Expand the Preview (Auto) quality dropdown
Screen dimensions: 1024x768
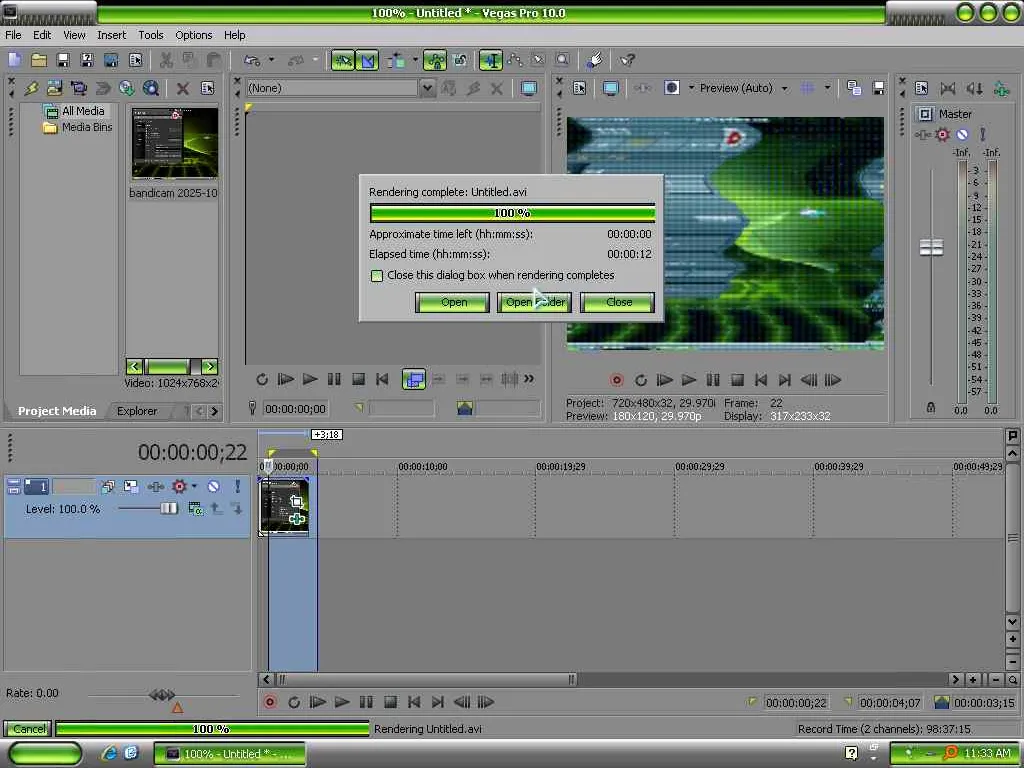click(784, 88)
